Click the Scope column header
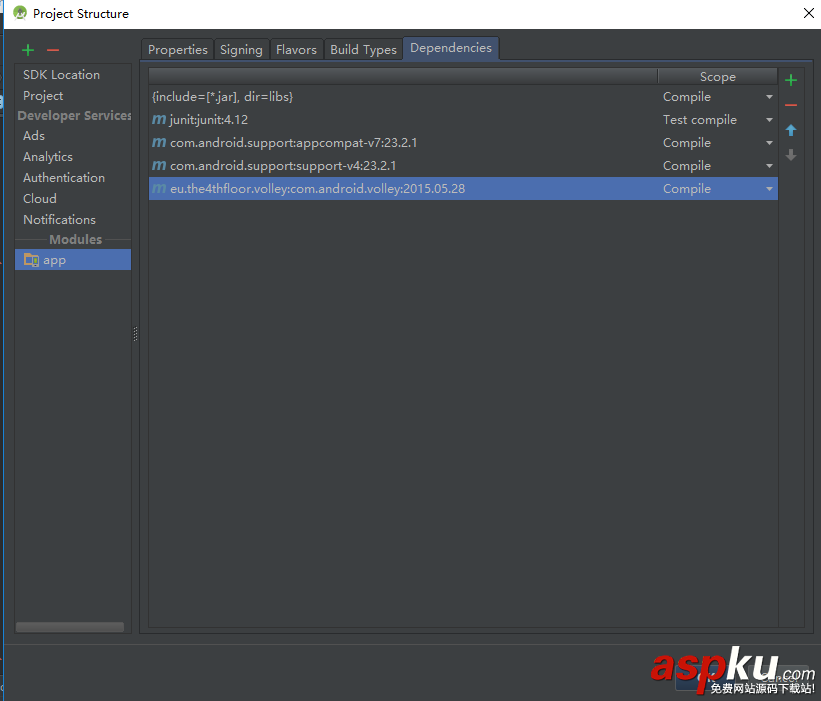 tap(717, 76)
